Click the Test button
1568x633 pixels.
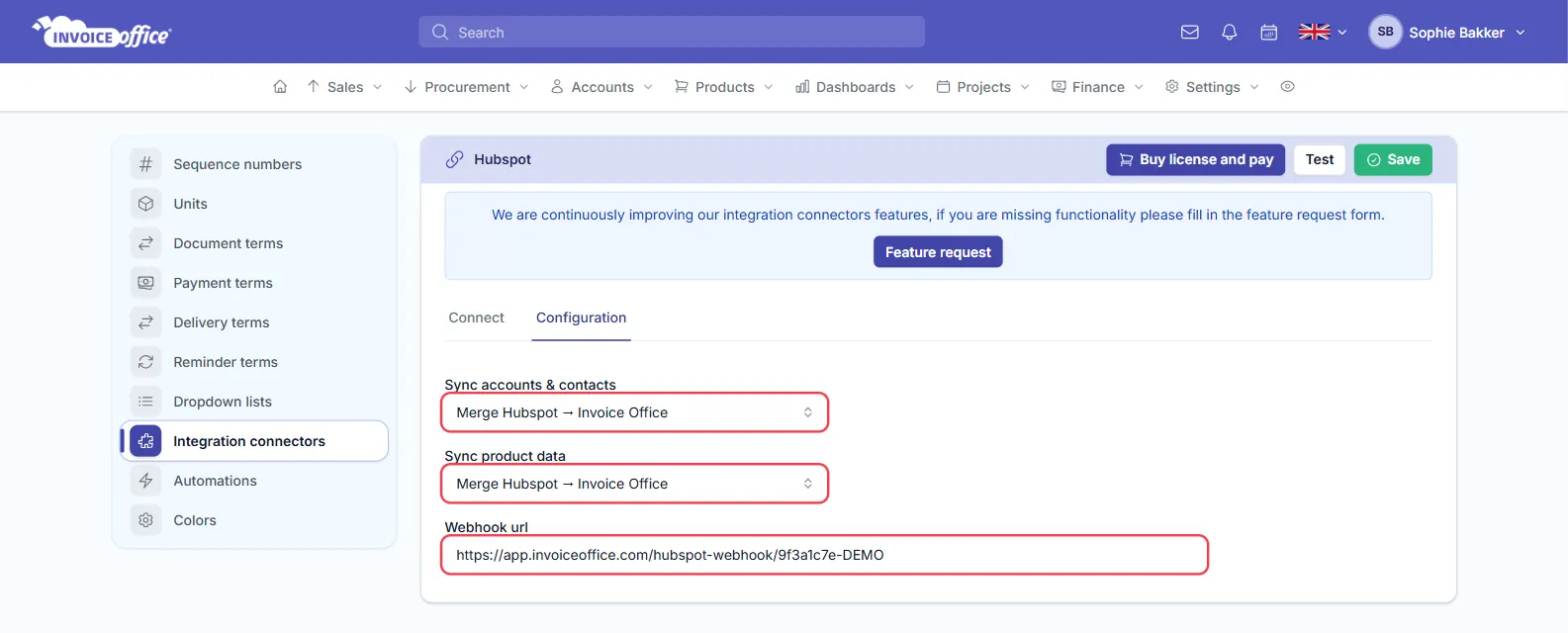[1320, 159]
